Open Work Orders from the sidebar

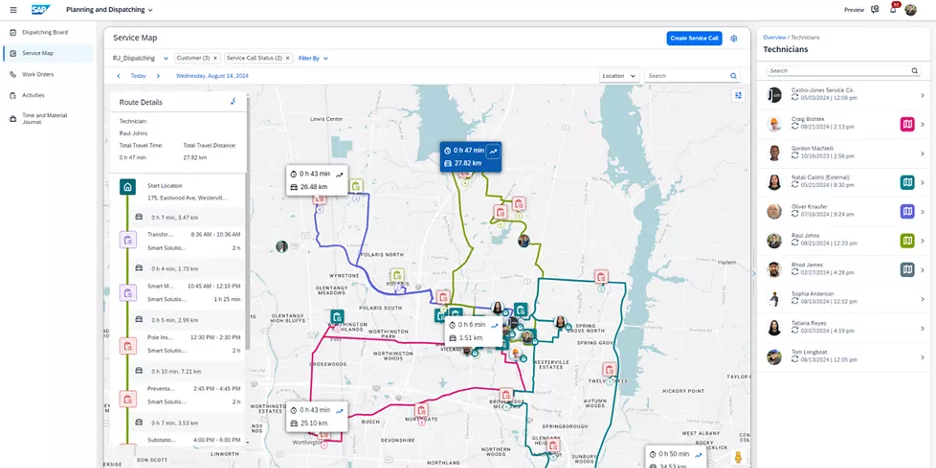click(x=37, y=74)
